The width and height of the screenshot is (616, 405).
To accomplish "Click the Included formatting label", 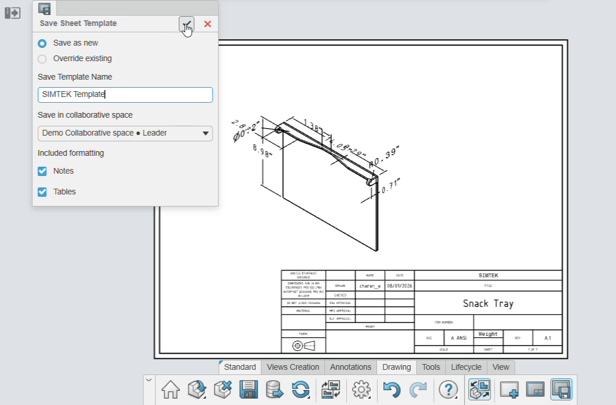I will point(71,153).
